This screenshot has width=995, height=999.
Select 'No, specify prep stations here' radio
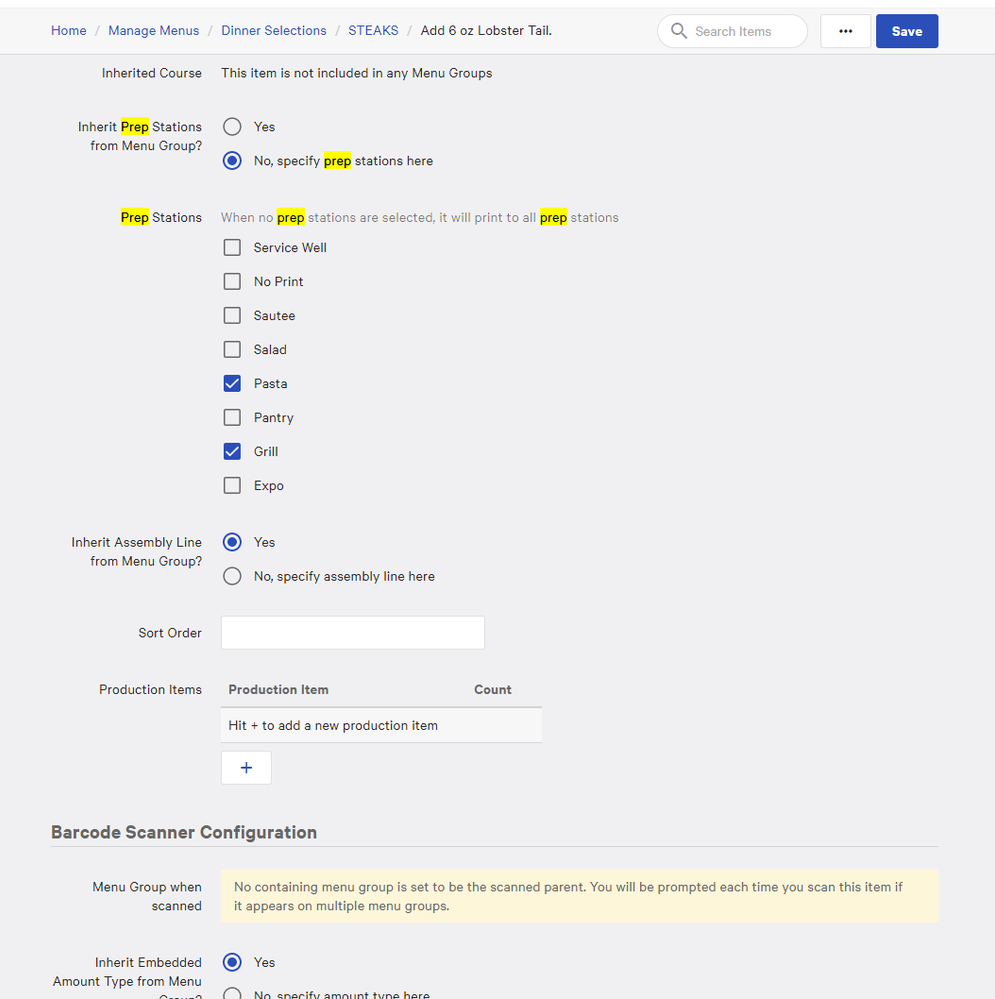coord(232,161)
